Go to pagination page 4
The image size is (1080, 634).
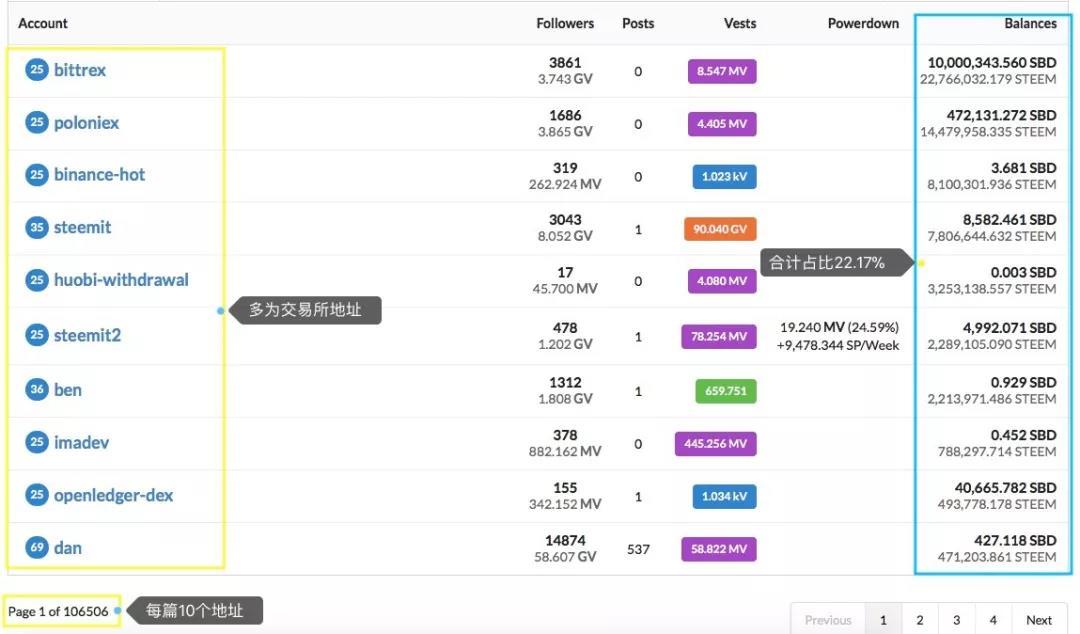point(993,620)
